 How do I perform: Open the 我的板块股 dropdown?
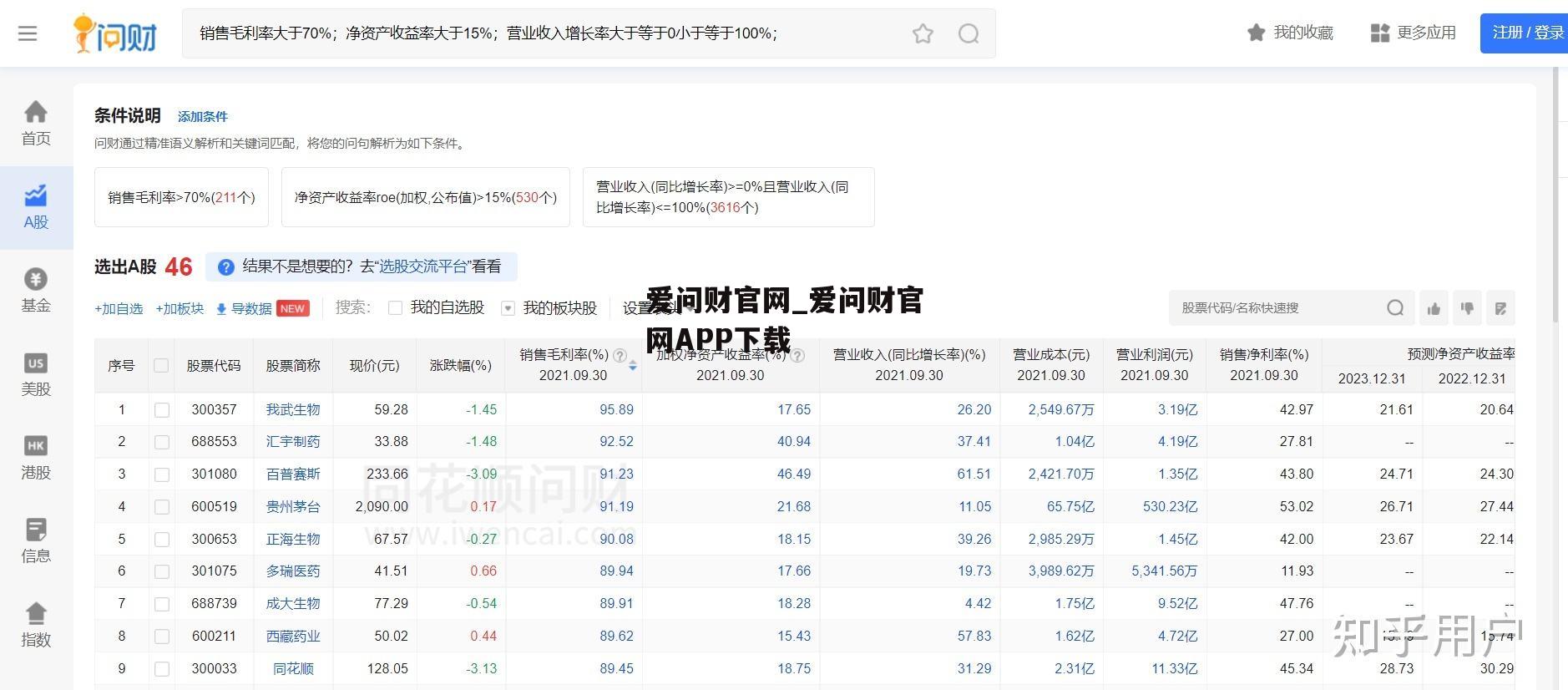coord(508,308)
